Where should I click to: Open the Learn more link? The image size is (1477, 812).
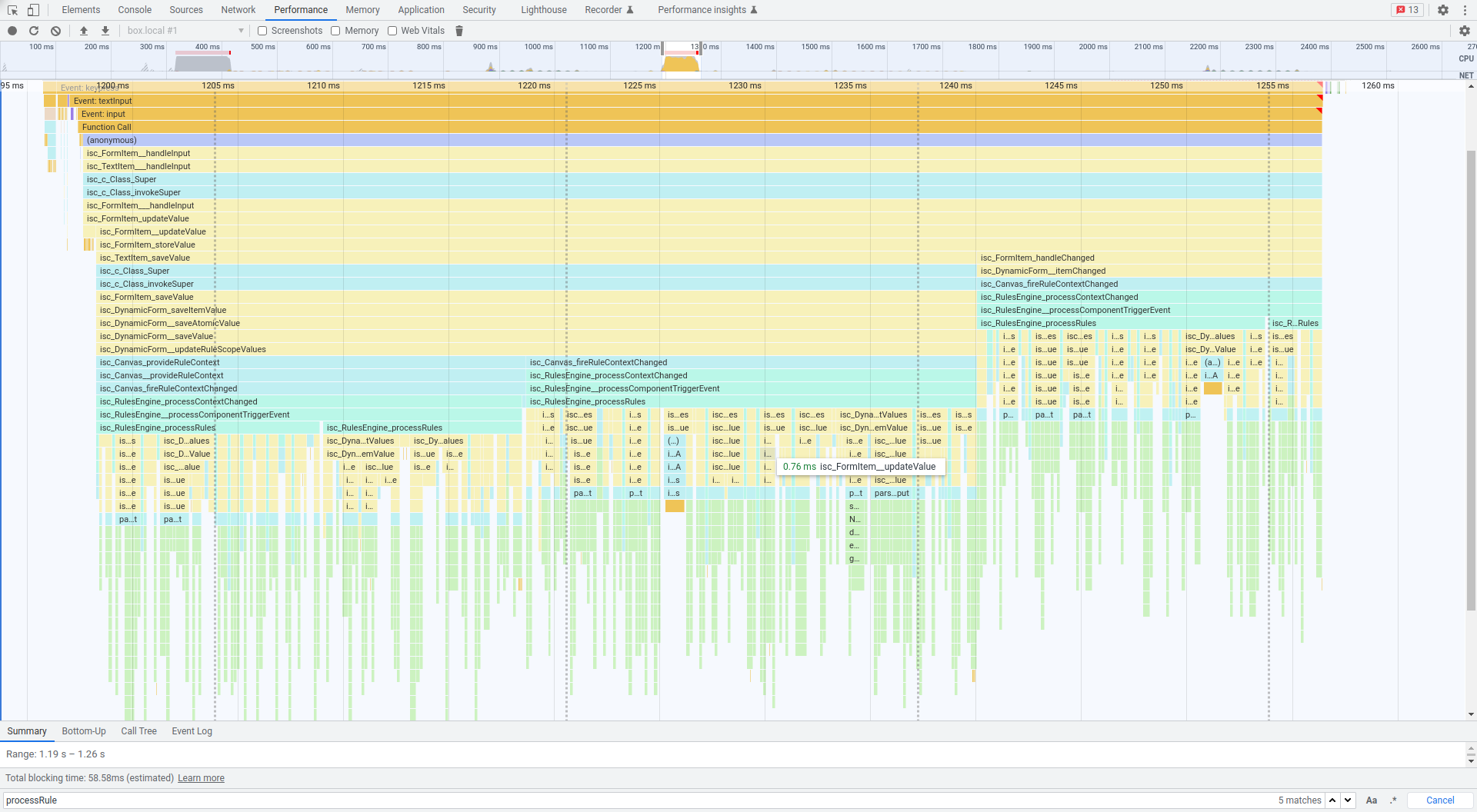201,778
